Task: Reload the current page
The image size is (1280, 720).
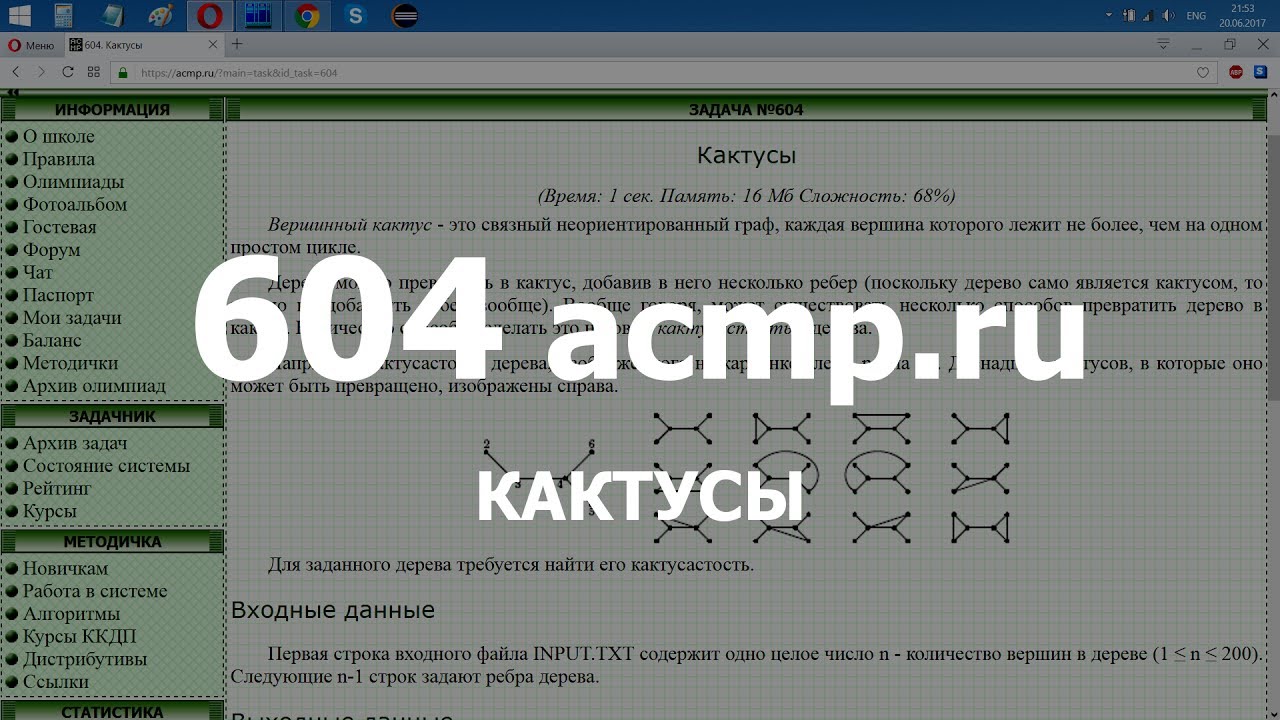Action: point(67,72)
